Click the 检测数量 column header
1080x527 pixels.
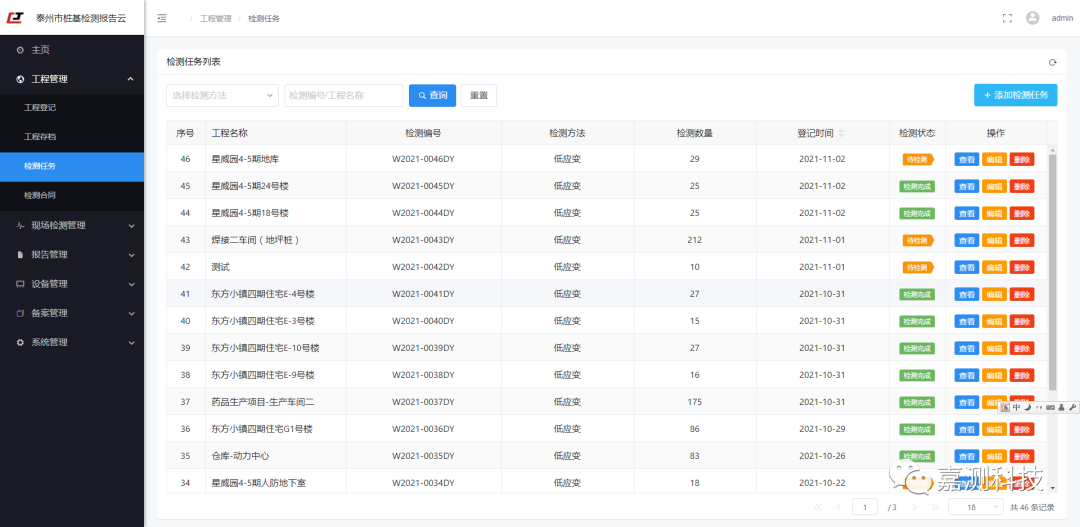click(x=694, y=133)
